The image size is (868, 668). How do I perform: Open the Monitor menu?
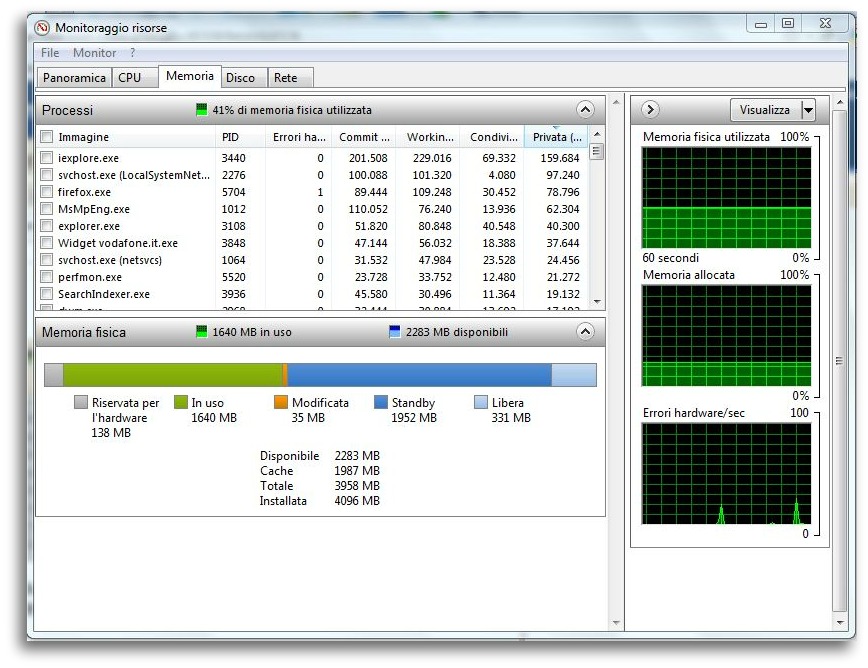95,52
